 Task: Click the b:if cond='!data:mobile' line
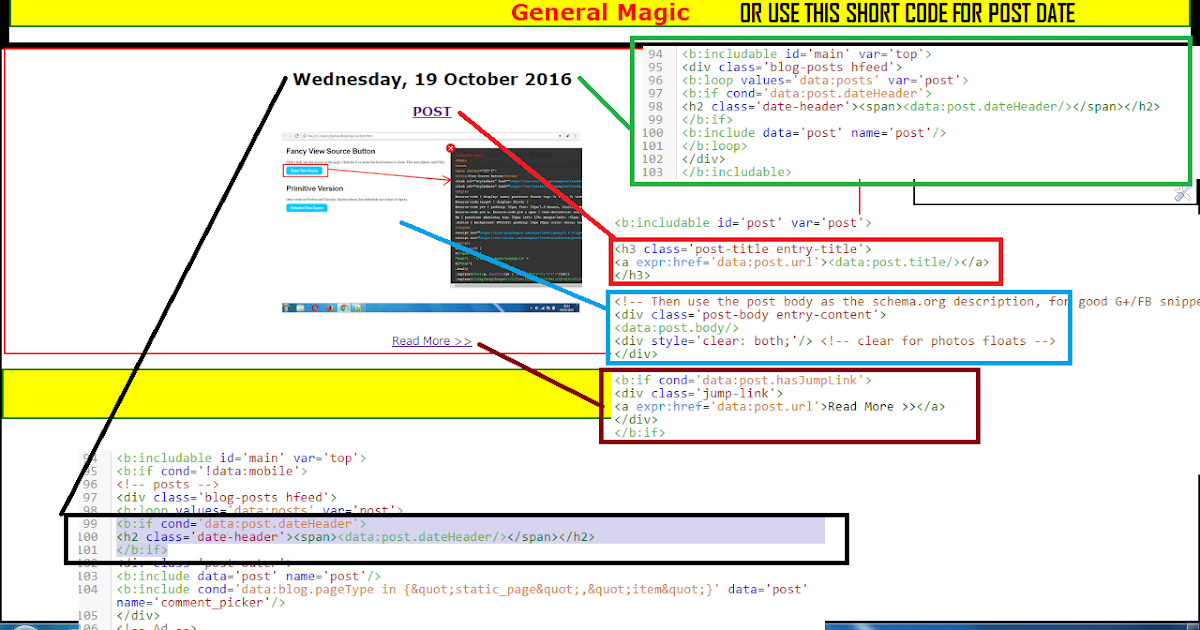(x=212, y=471)
